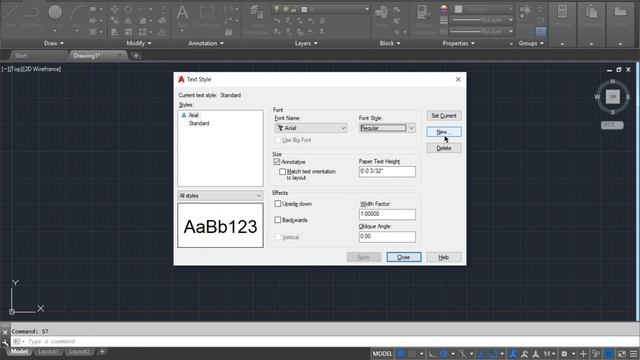The width and height of the screenshot is (640, 360).
Task: Expand the Annotation panel
Action: (206, 43)
